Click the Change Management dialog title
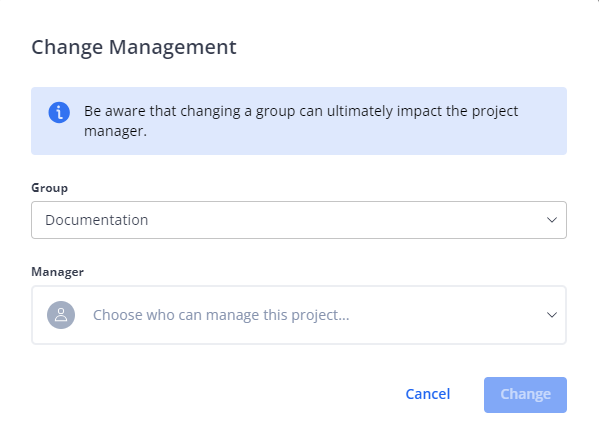This screenshot has width=599, height=441. (x=134, y=48)
